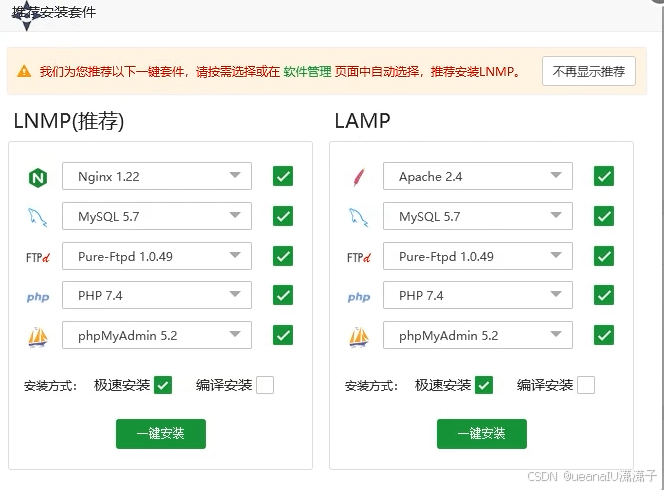Enable 编译安装 checkbox in LAMP
The width and height of the screenshot is (664, 490).
tap(586, 385)
